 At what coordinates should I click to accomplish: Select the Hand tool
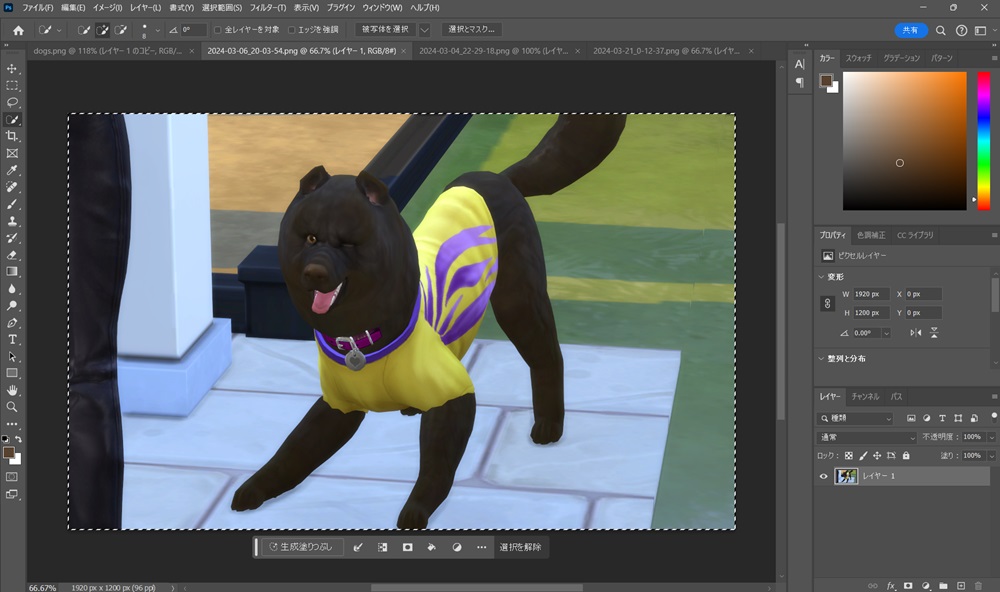click(12, 390)
